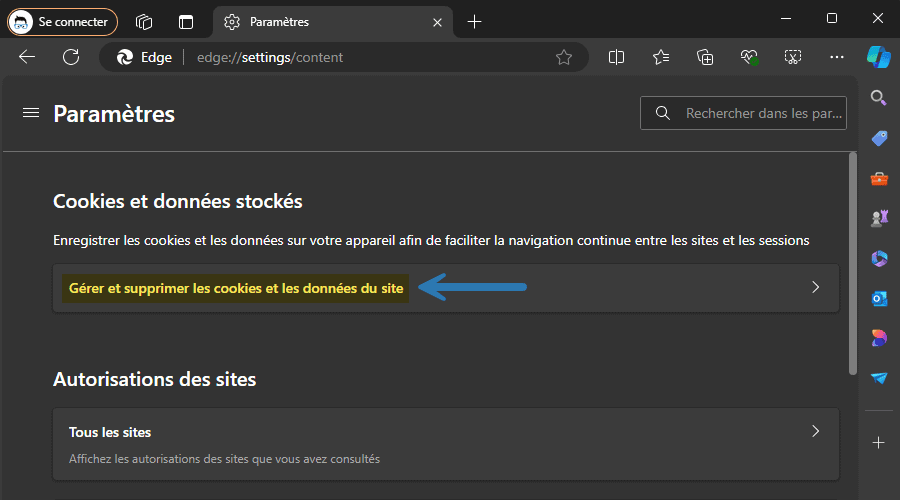Click Rechercher dans les paramètres field
The image size is (900, 500).
click(x=743, y=113)
